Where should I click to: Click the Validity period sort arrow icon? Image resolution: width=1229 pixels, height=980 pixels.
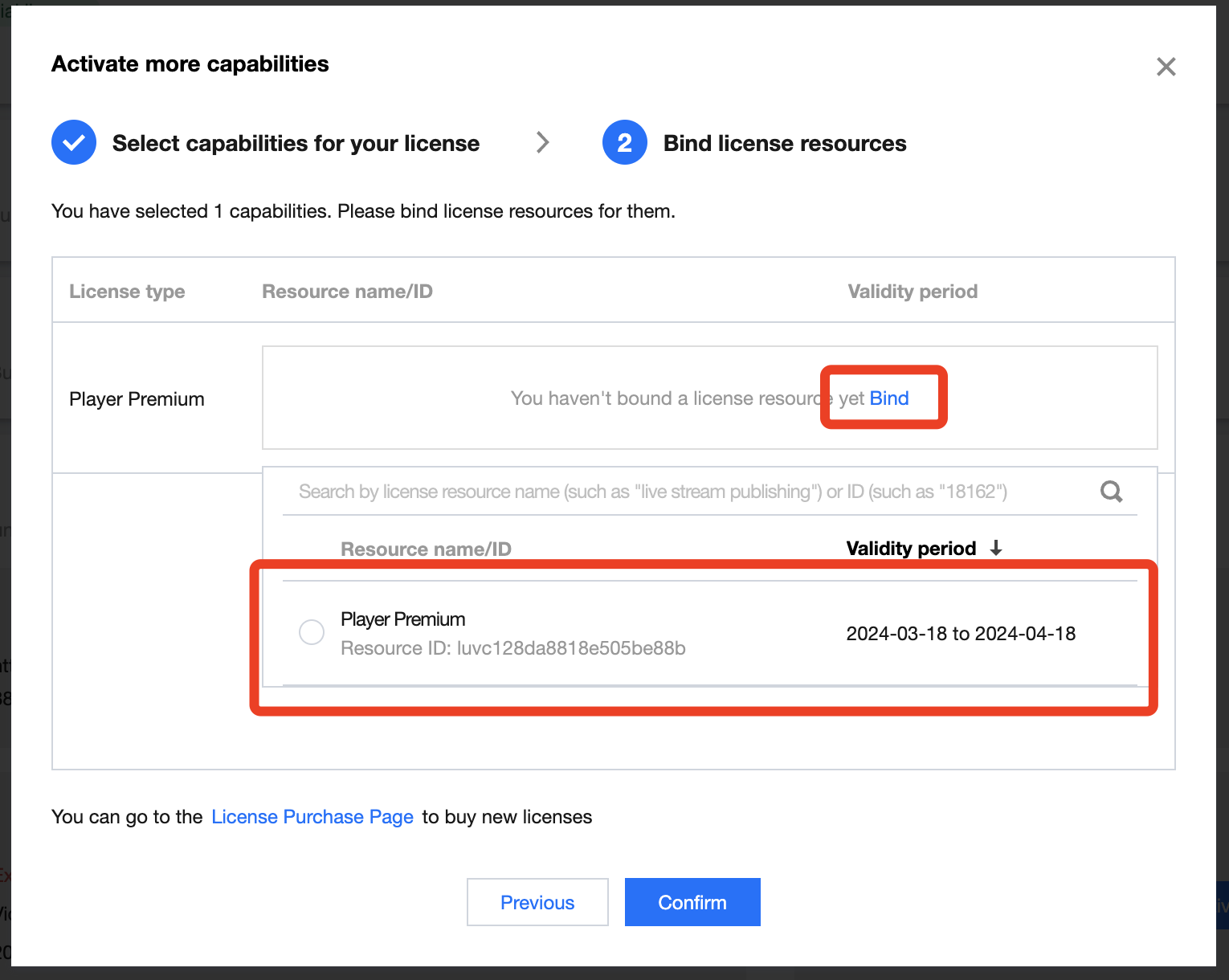point(996,549)
